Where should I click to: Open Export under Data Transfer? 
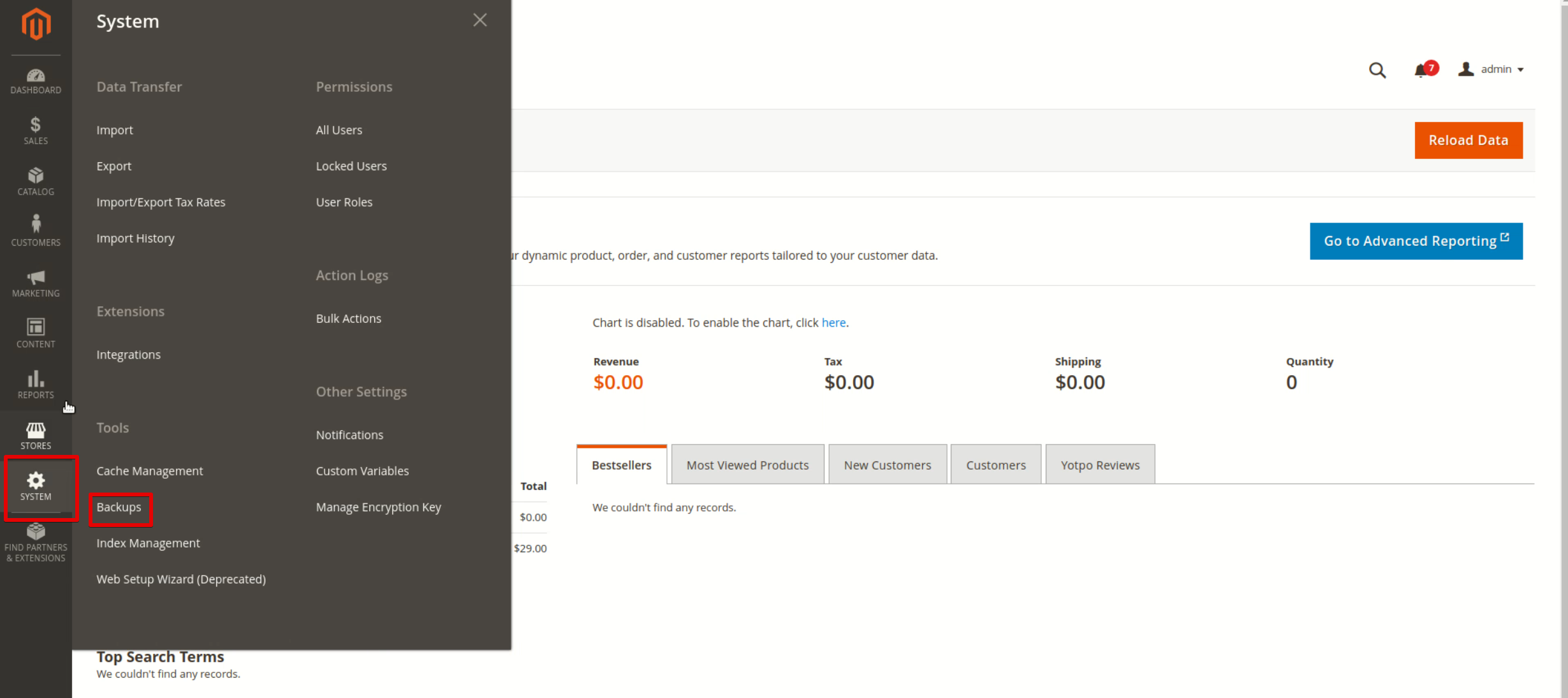pos(114,166)
